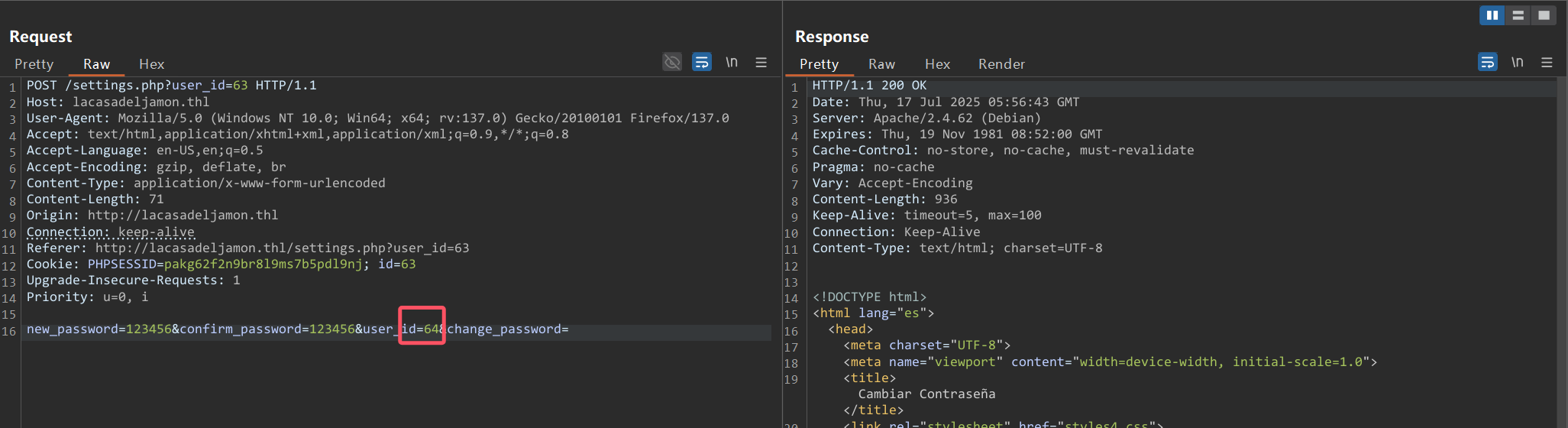The image size is (1568, 428).
Task: Toggle line wrap icon in Request panel
Action: (702, 62)
